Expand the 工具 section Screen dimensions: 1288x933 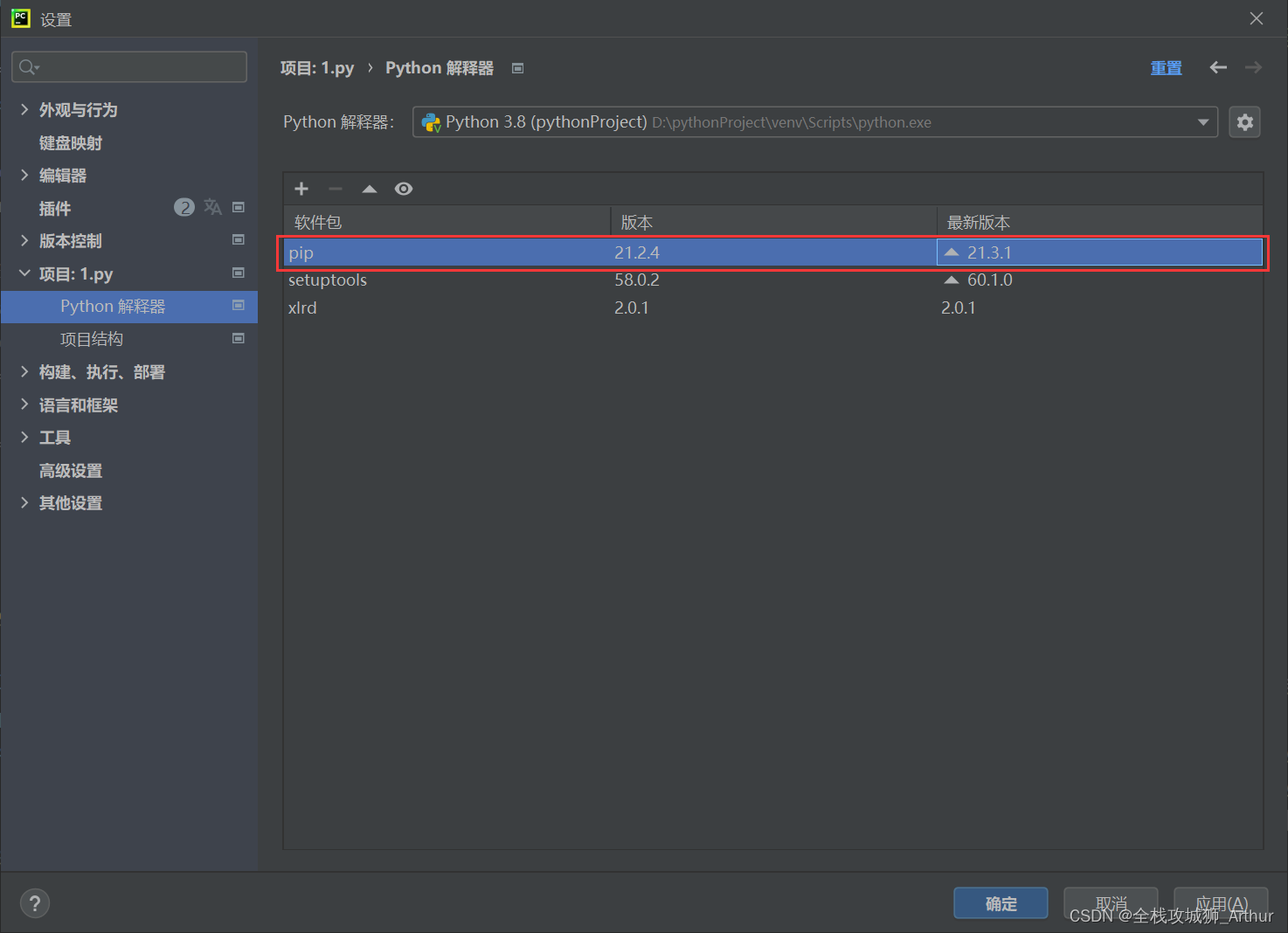[x=24, y=437]
